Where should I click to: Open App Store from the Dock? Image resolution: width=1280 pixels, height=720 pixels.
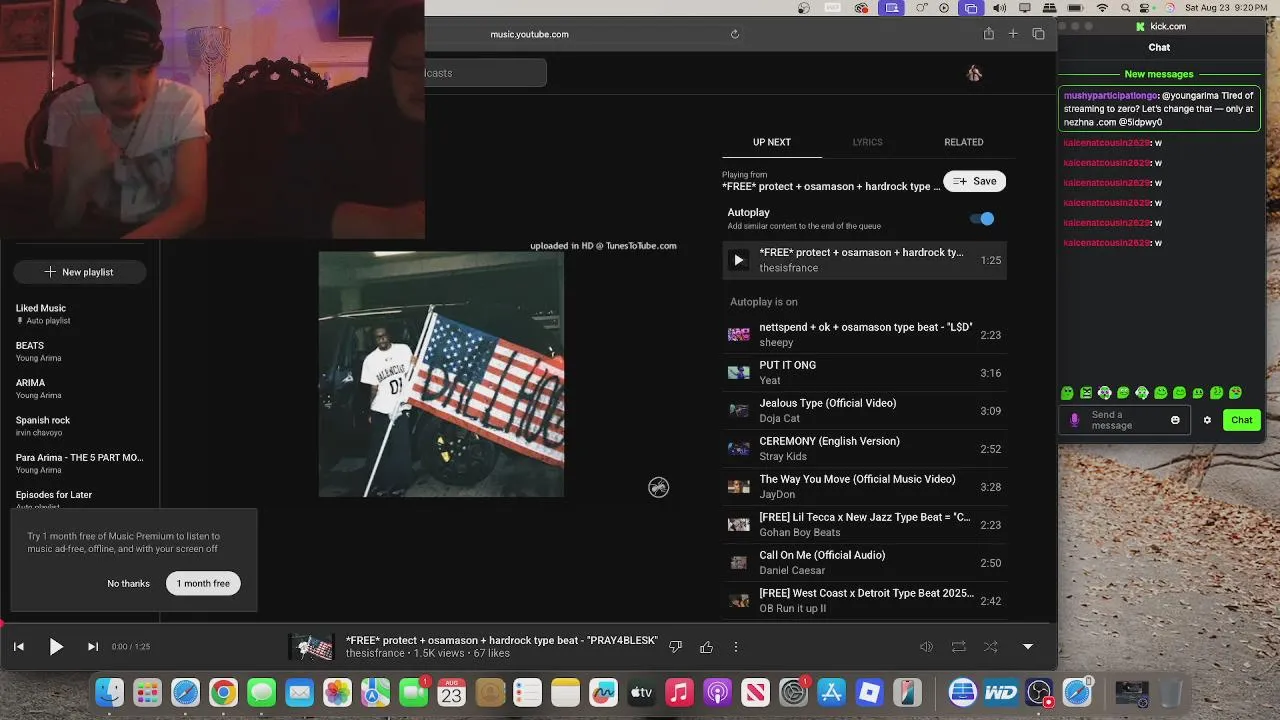click(x=831, y=693)
